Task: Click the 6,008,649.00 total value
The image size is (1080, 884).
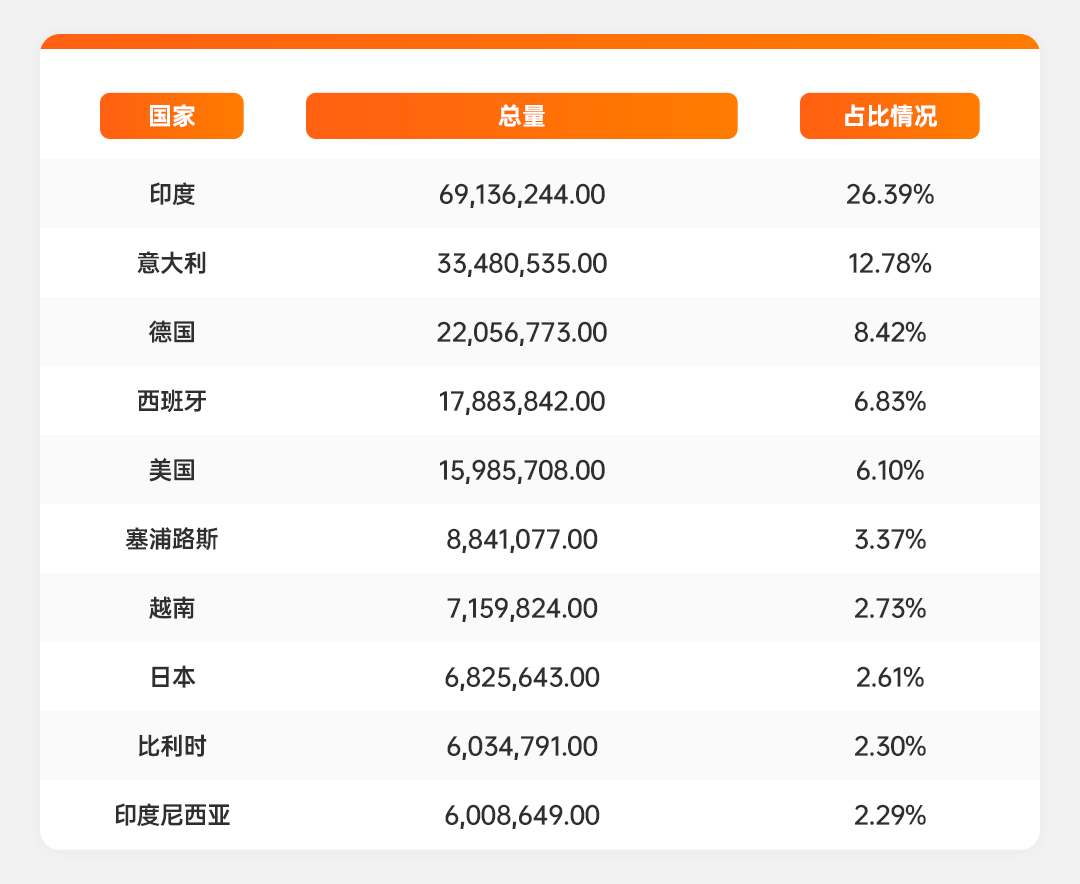Action: (521, 815)
